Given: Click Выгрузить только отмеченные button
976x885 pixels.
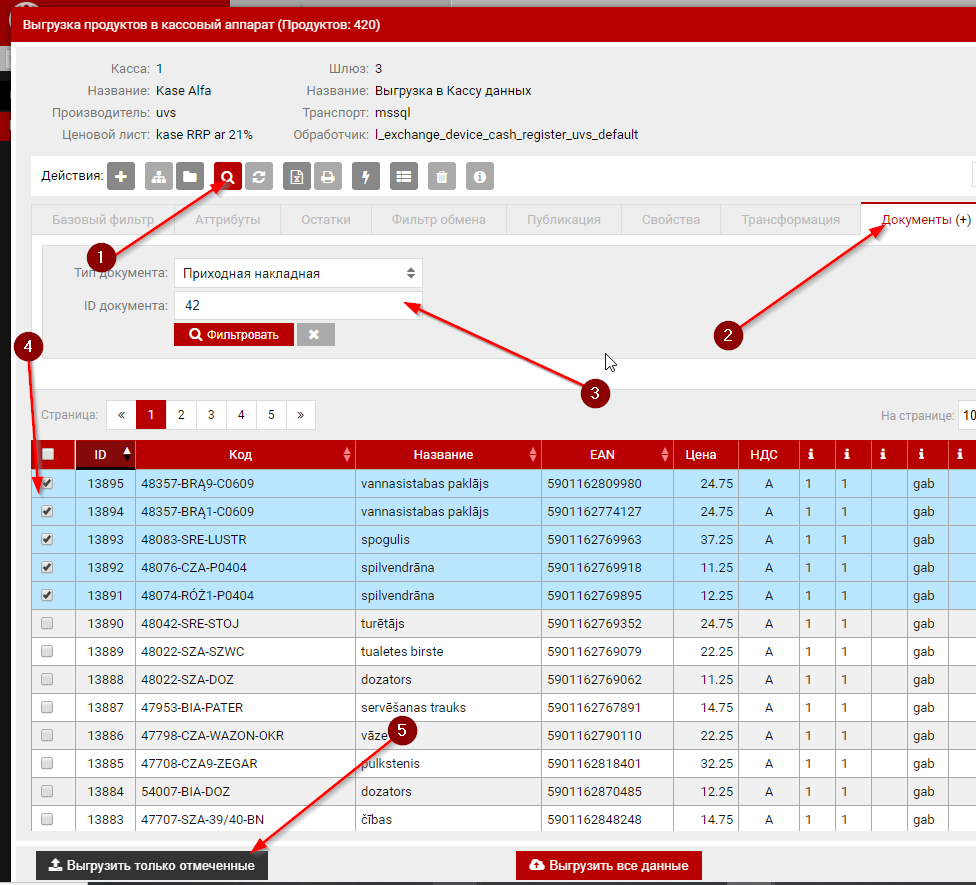Looking at the screenshot, I should coord(152,865).
